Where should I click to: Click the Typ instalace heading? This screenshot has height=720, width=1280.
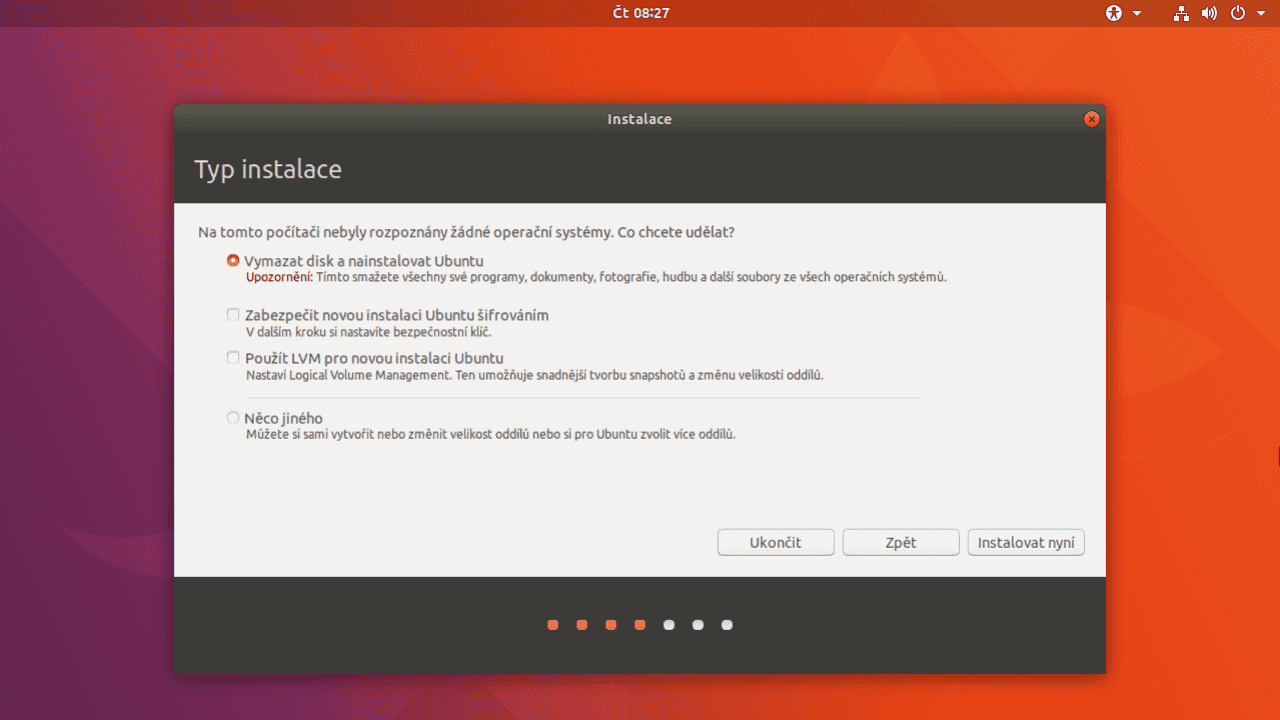click(267, 169)
